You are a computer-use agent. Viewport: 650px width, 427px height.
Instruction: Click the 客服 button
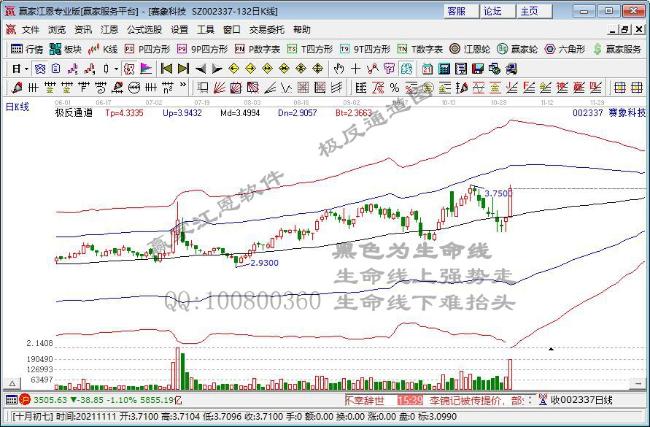pyautogui.click(x=461, y=11)
